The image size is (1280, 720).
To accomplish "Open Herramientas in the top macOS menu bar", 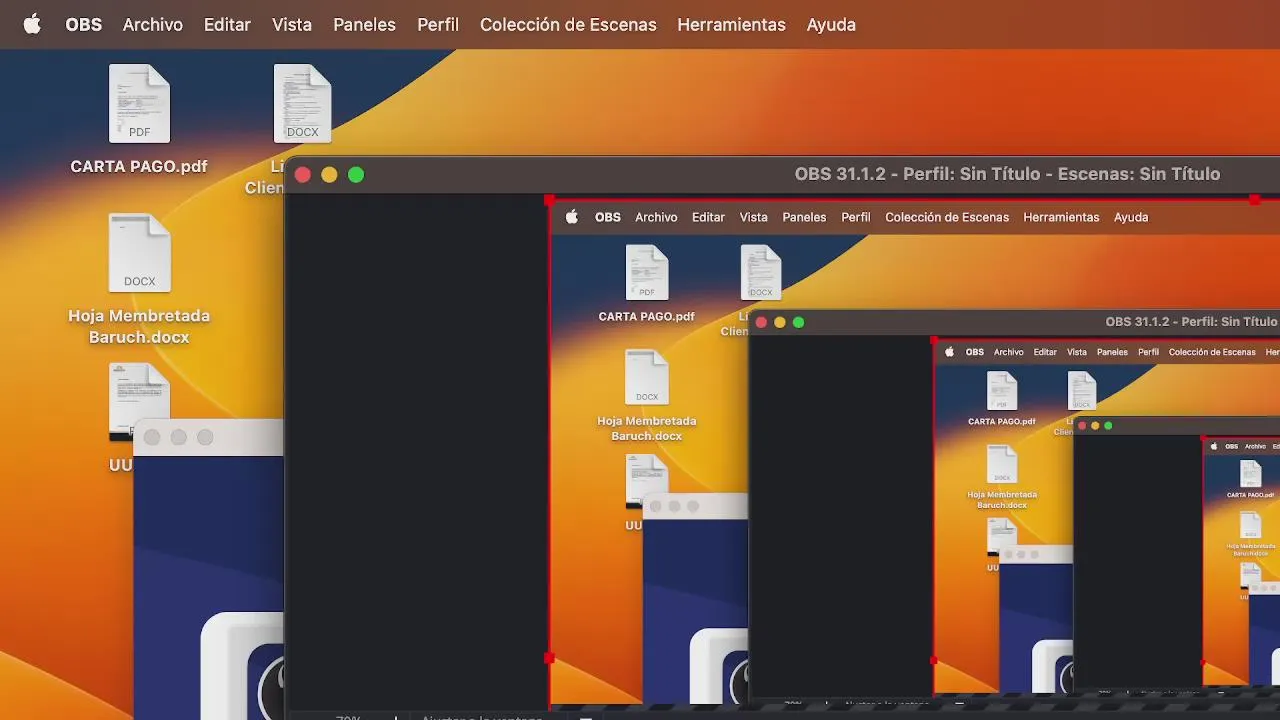I will (x=731, y=25).
